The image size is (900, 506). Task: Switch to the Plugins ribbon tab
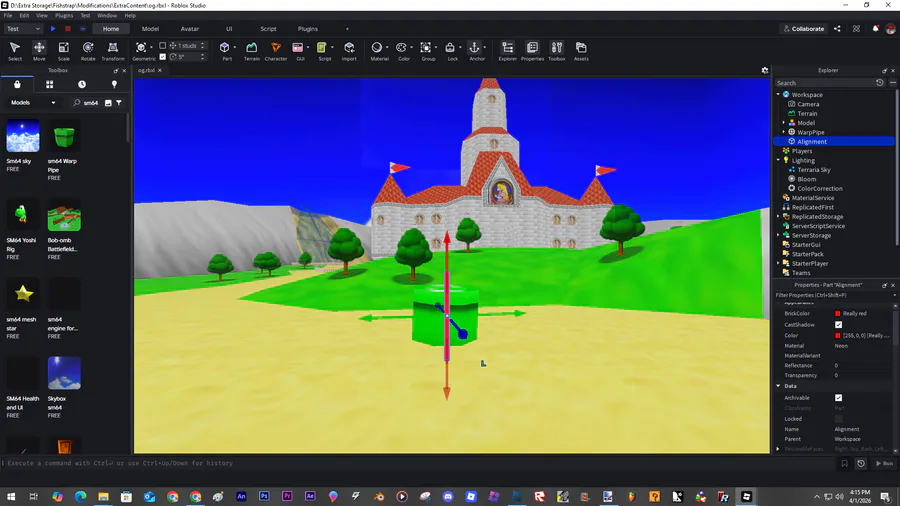tap(308, 29)
